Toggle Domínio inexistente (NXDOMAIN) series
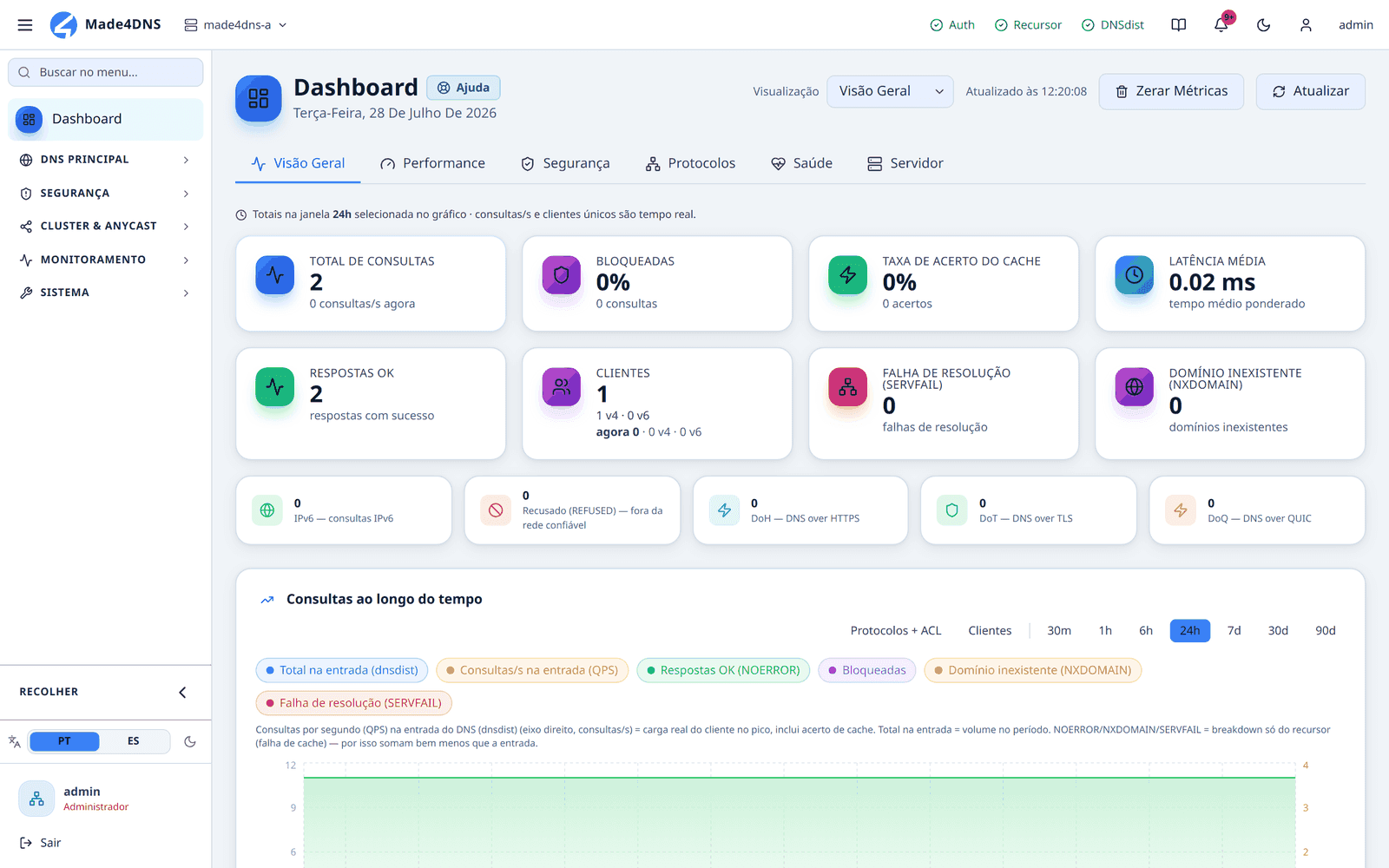The height and width of the screenshot is (868, 1389). [x=1033, y=670]
